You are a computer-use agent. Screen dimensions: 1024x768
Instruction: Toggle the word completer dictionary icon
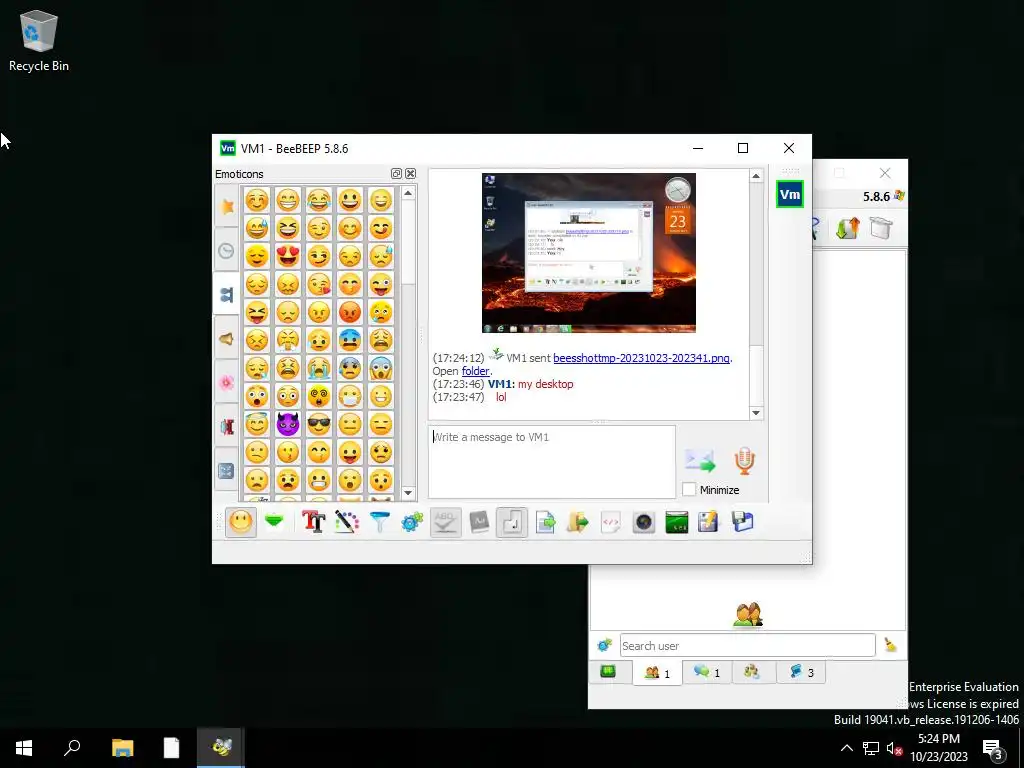[x=479, y=522]
